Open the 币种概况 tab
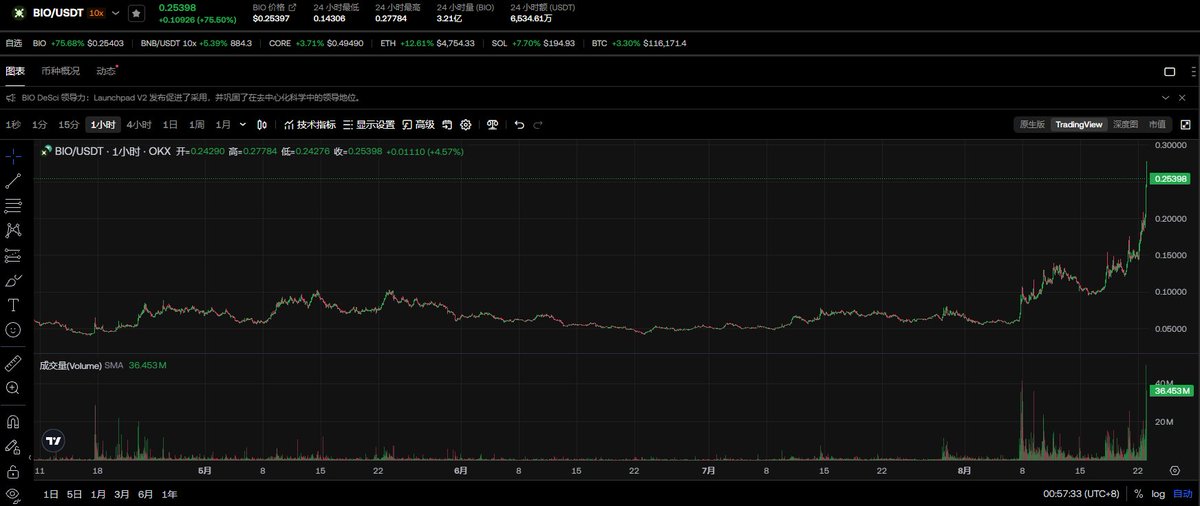Screen dimensions: 1200x506 (60, 71)
